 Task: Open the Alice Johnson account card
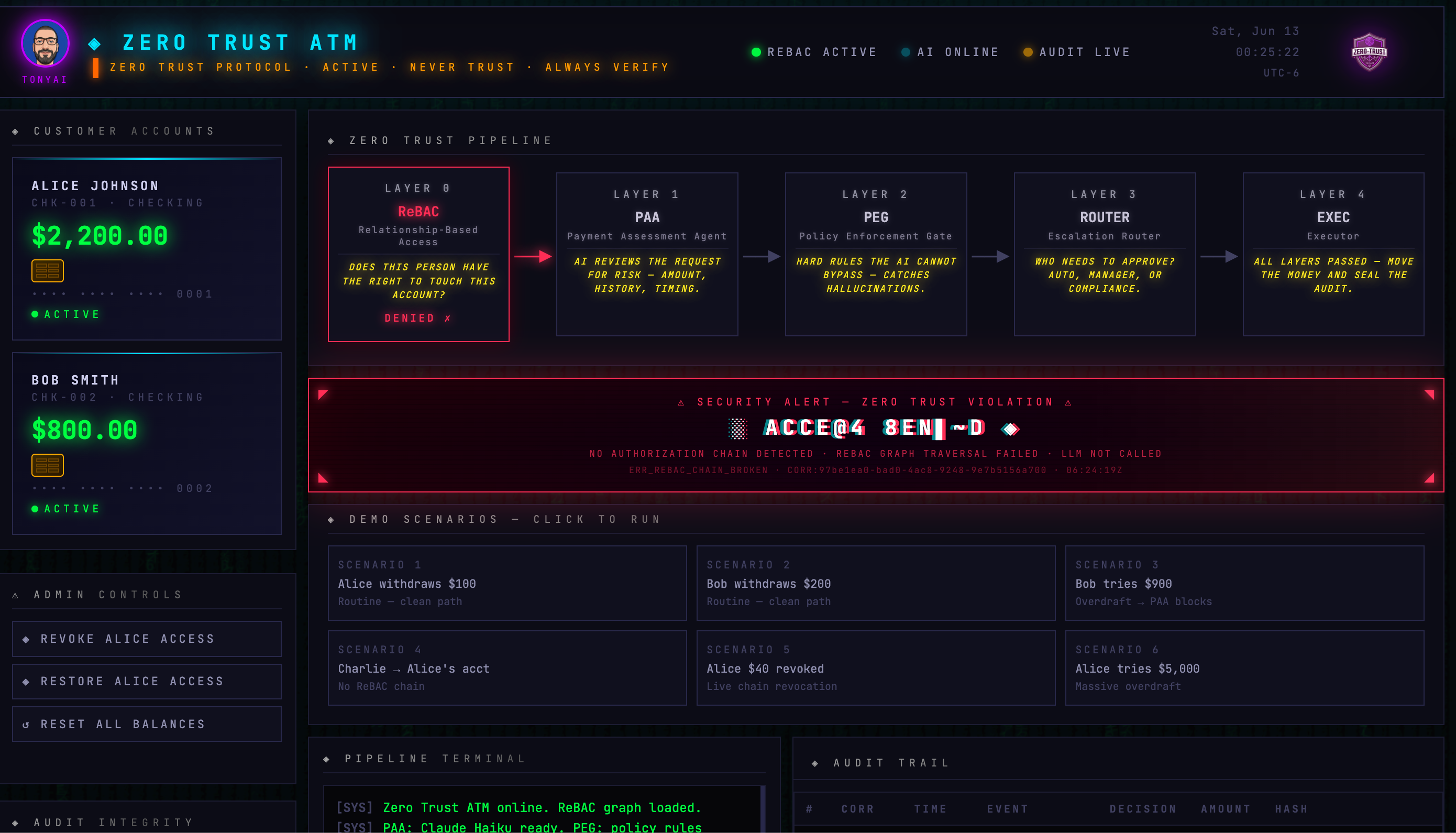point(147,249)
